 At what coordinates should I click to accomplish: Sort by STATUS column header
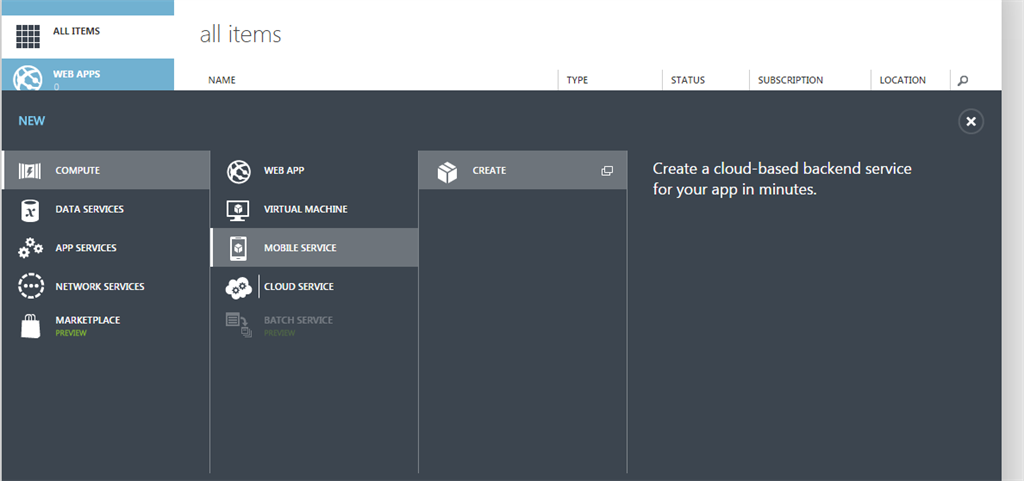pos(688,80)
